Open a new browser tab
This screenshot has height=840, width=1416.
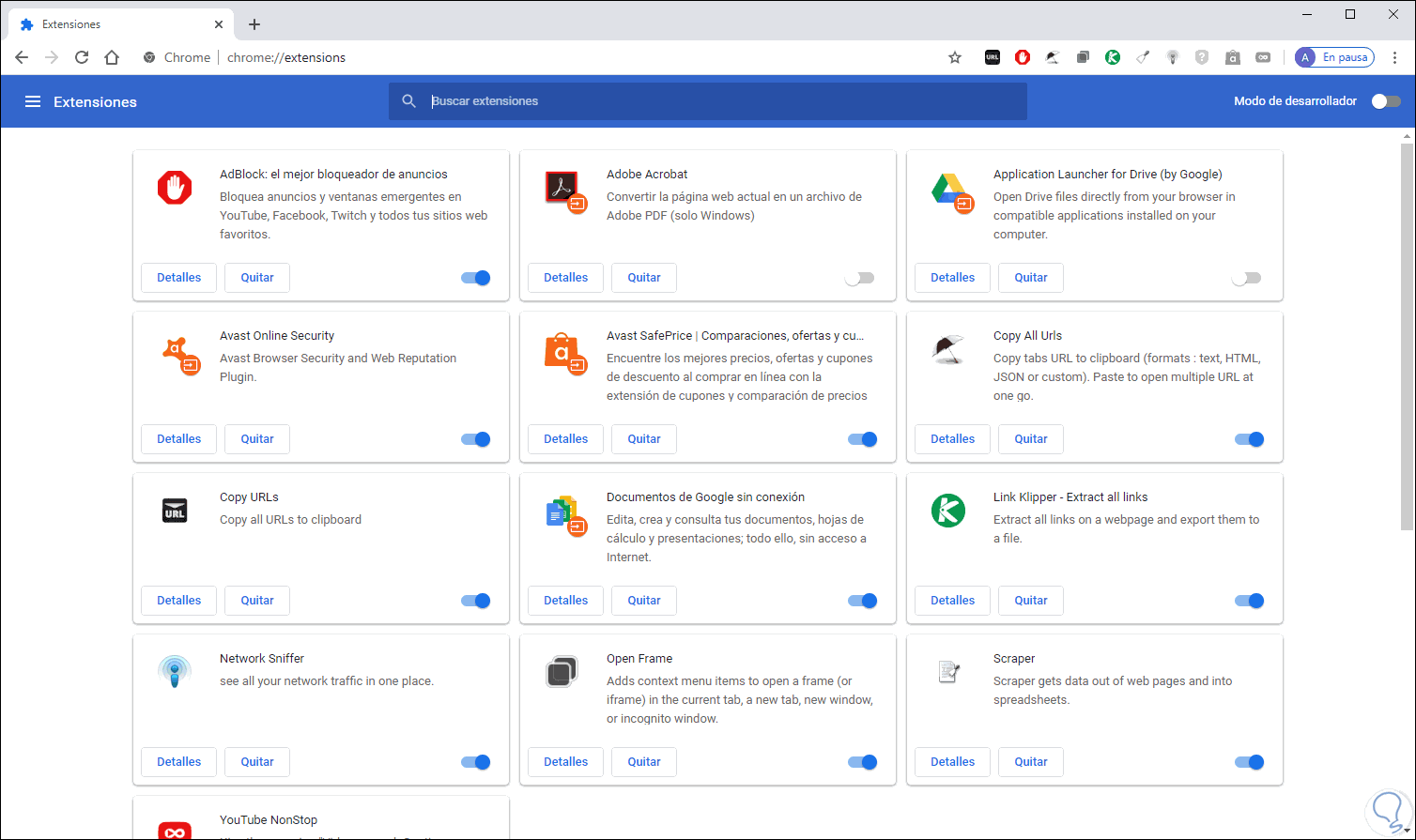tap(254, 24)
